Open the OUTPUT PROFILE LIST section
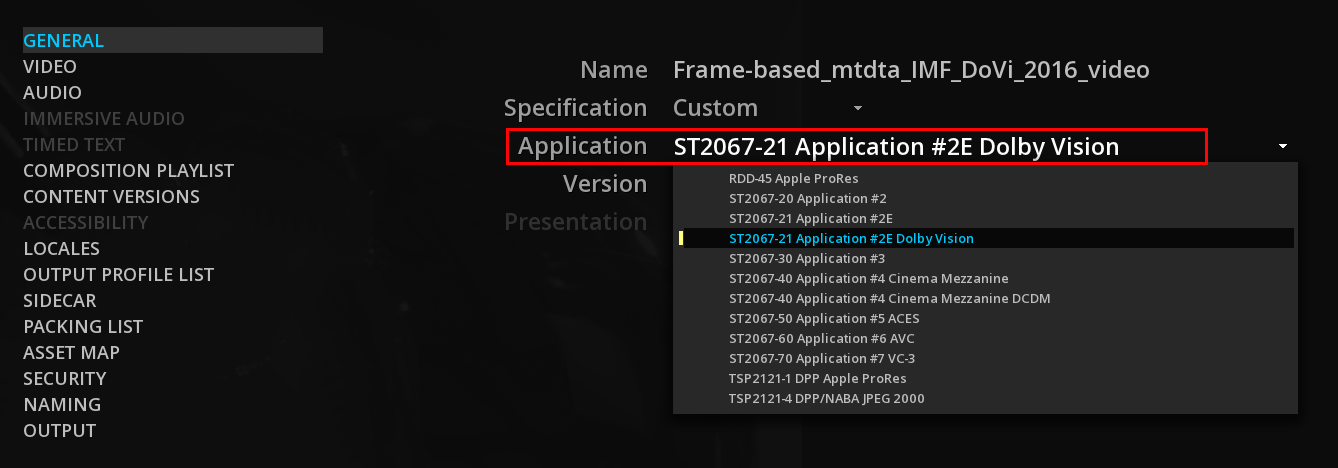Screen dimensions: 1338x468 coord(118,275)
